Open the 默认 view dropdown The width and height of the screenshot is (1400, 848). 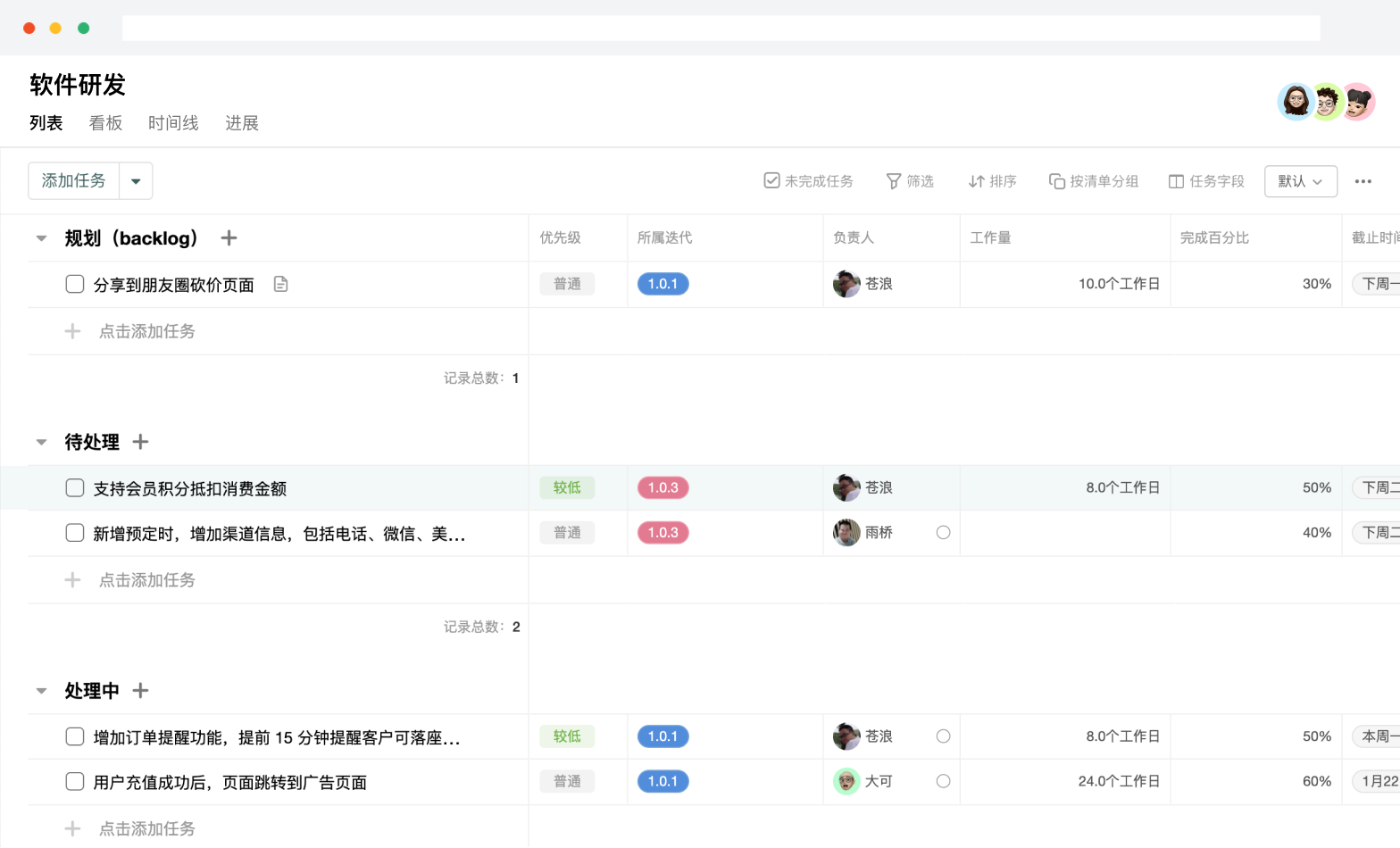click(x=1300, y=181)
